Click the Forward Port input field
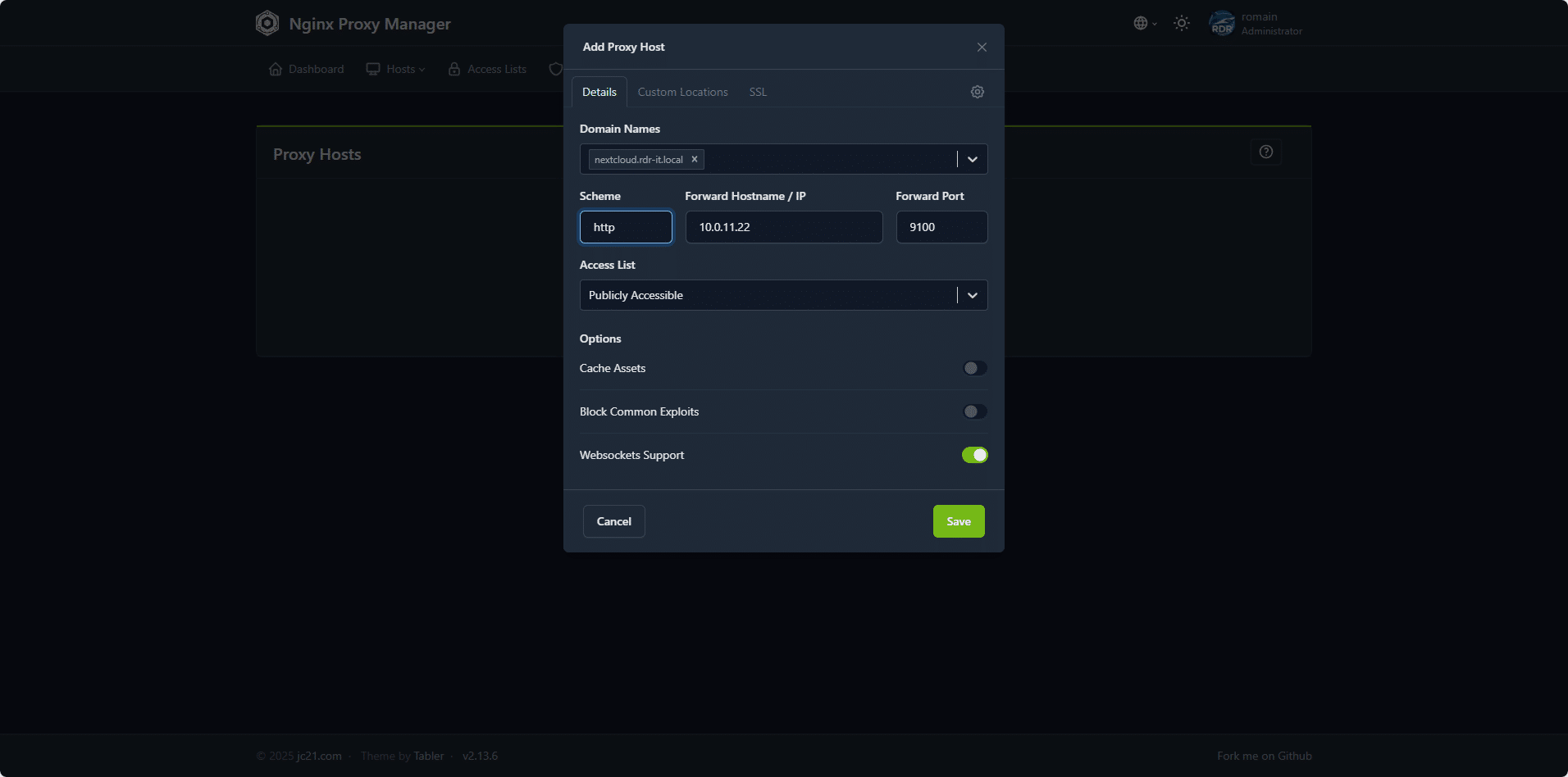This screenshot has width=1568, height=777. tap(941, 227)
